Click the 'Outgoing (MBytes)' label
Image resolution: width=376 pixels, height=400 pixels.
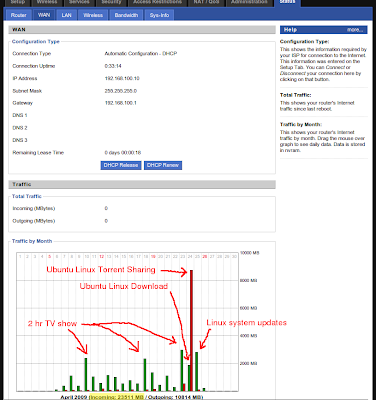(34, 221)
